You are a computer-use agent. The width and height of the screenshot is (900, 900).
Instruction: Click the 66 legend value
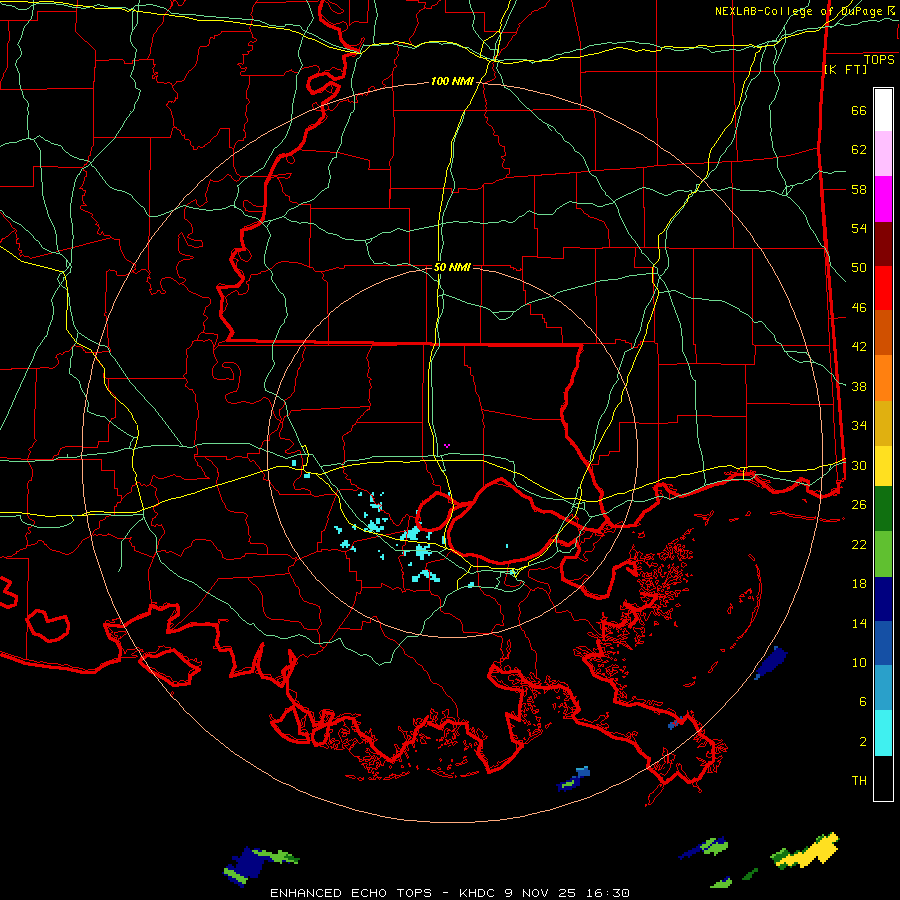pos(859,111)
